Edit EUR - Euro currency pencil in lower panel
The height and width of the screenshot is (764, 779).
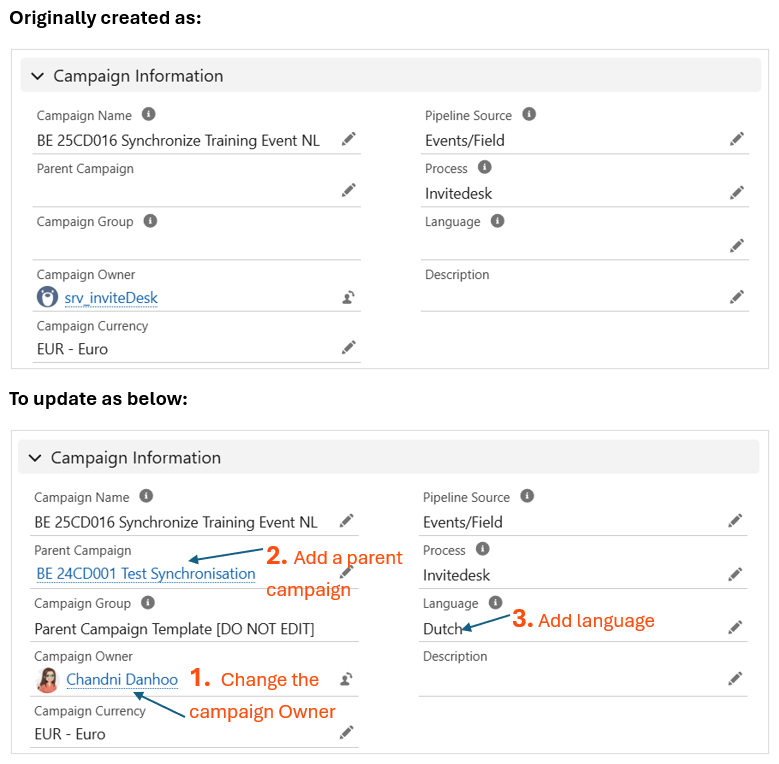pos(346,733)
